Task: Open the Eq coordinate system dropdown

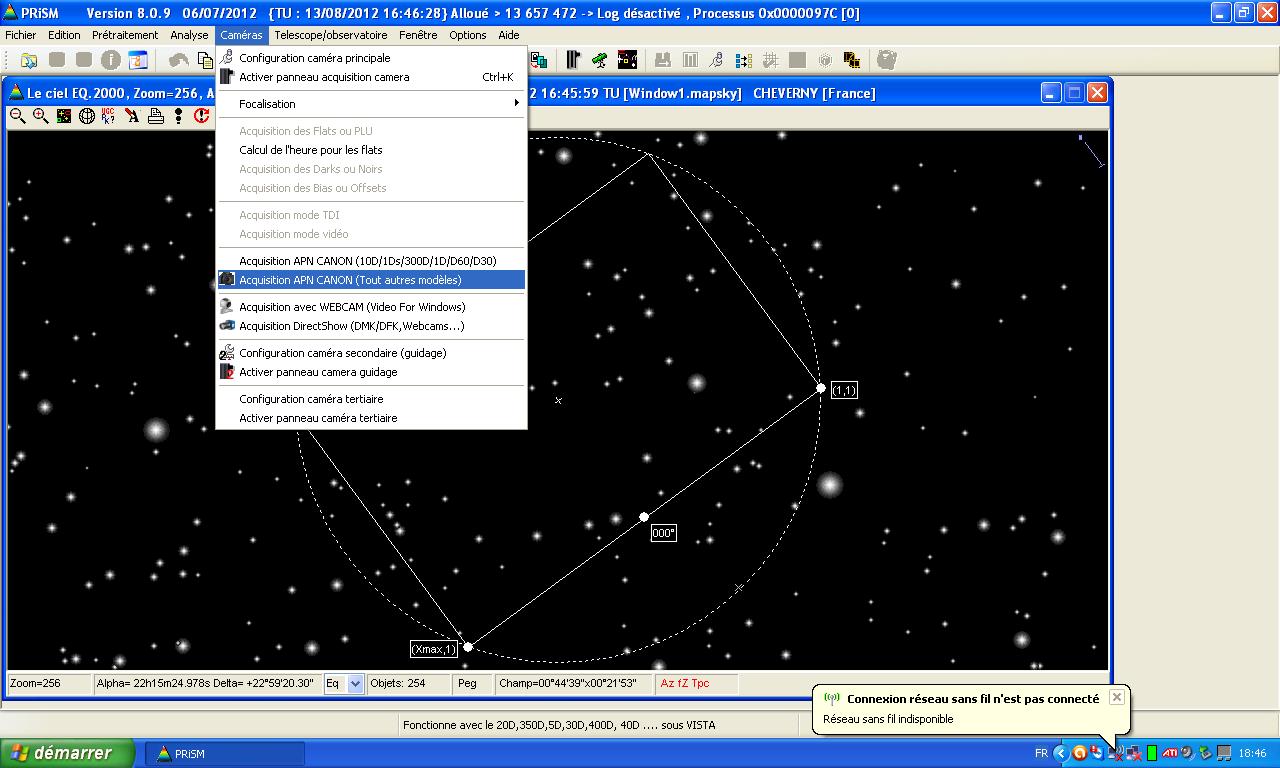Action: pyautogui.click(x=355, y=684)
